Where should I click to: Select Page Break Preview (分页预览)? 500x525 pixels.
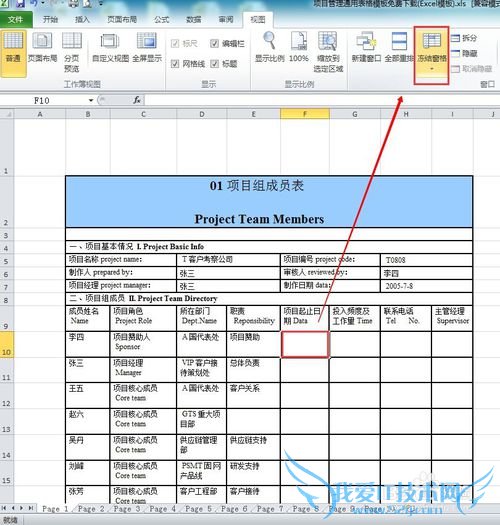tap(72, 52)
